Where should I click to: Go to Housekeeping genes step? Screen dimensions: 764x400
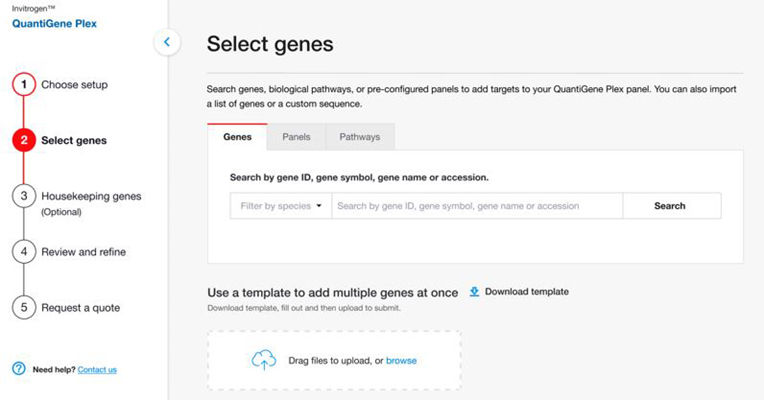(91, 196)
